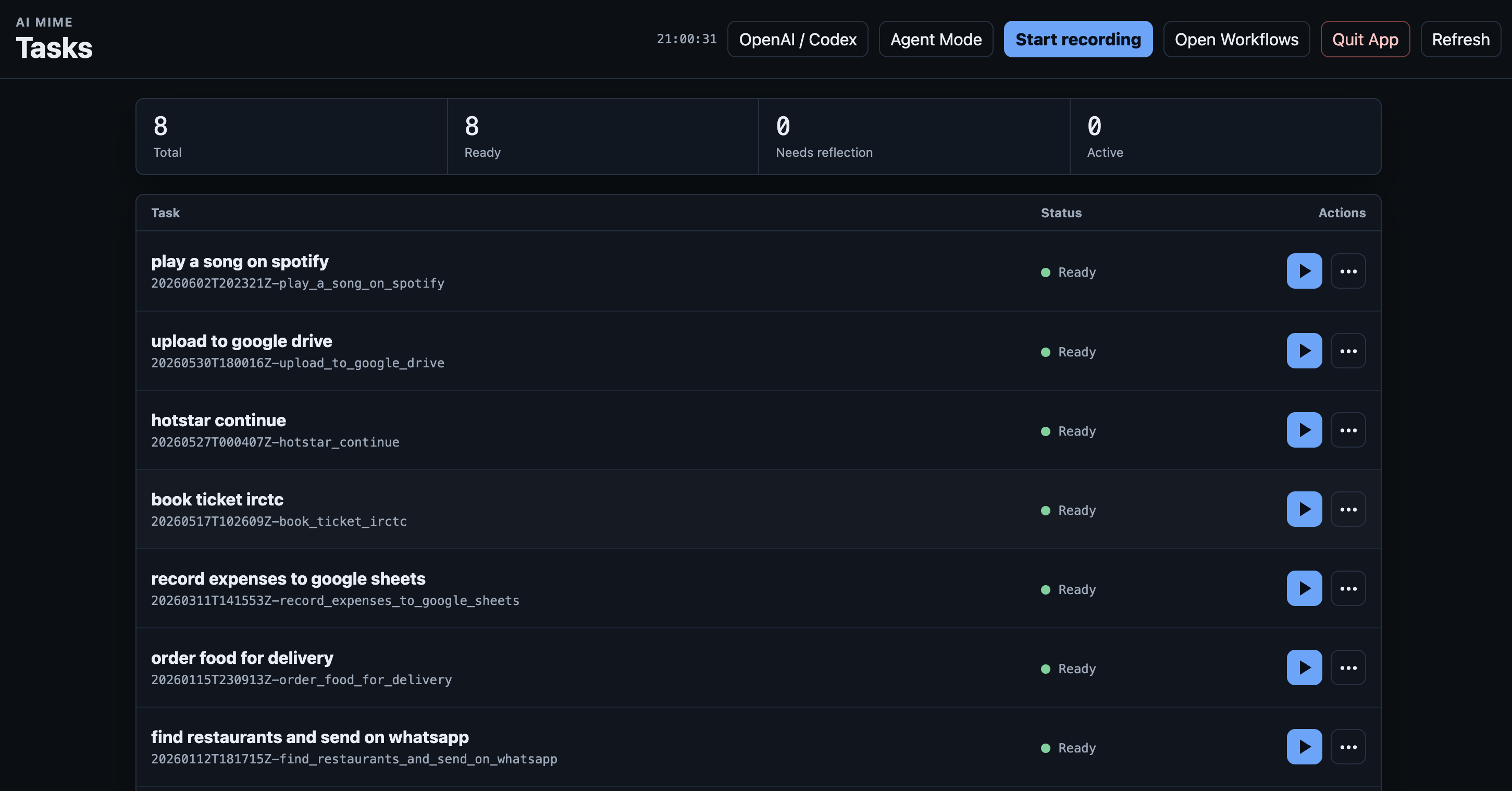This screenshot has width=1512, height=791.
Task: Click ID 20260530T180016Z-upload_to_google_drive
Action: pyautogui.click(x=298, y=364)
